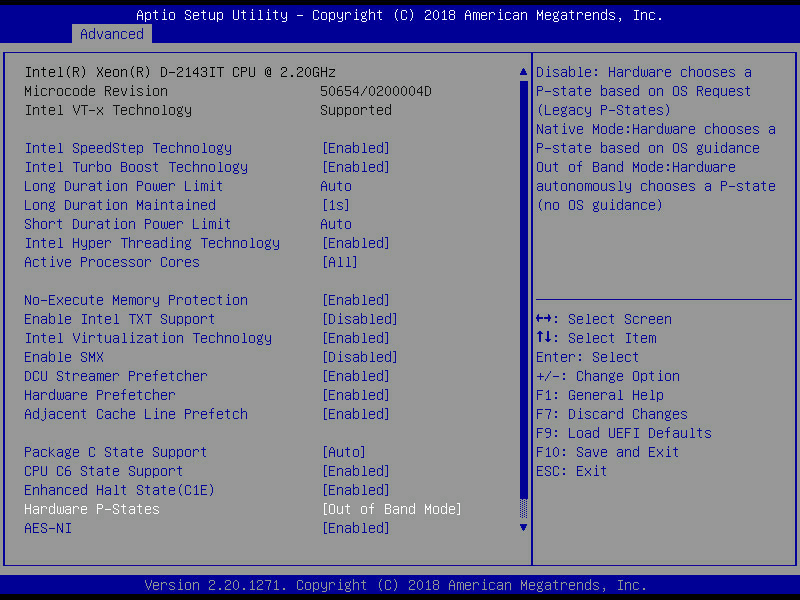The height and width of the screenshot is (600, 800).
Task: Select Long Duration Maintained item
Action: coord(120,205)
